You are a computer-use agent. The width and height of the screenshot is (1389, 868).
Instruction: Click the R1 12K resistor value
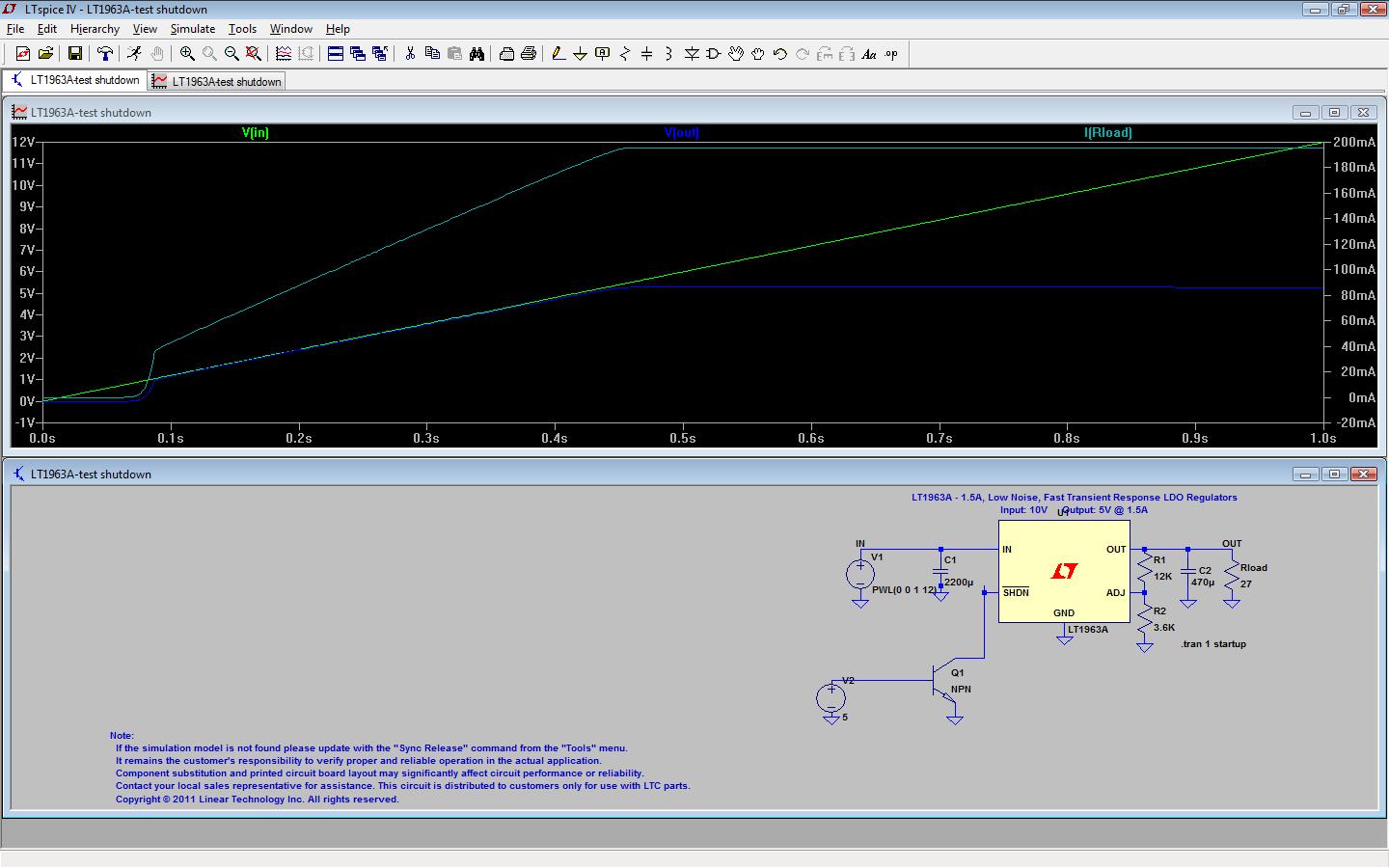pos(1163,577)
